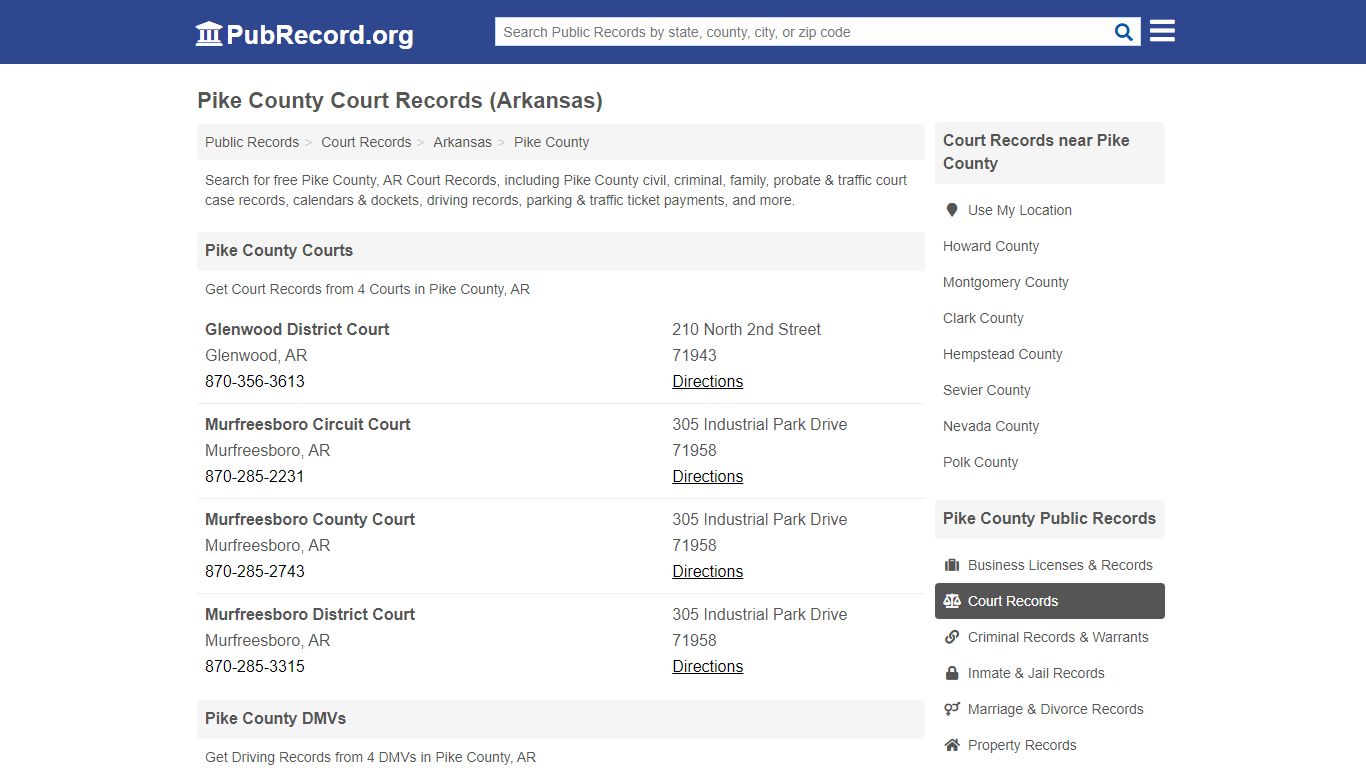Get Directions to Murfreesboro County Court
The height and width of the screenshot is (768, 1366).
coord(708,571)
